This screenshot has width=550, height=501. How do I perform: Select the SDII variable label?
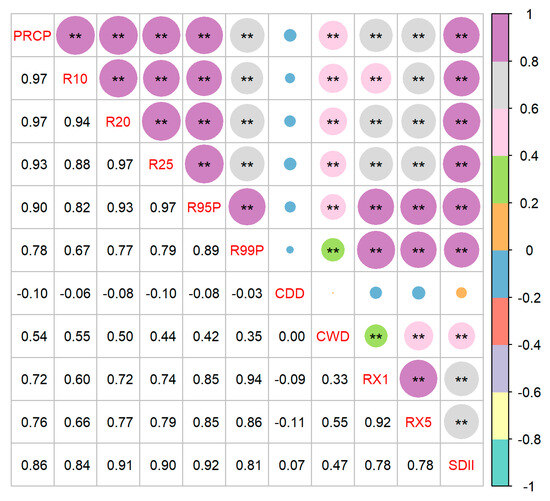461,465
